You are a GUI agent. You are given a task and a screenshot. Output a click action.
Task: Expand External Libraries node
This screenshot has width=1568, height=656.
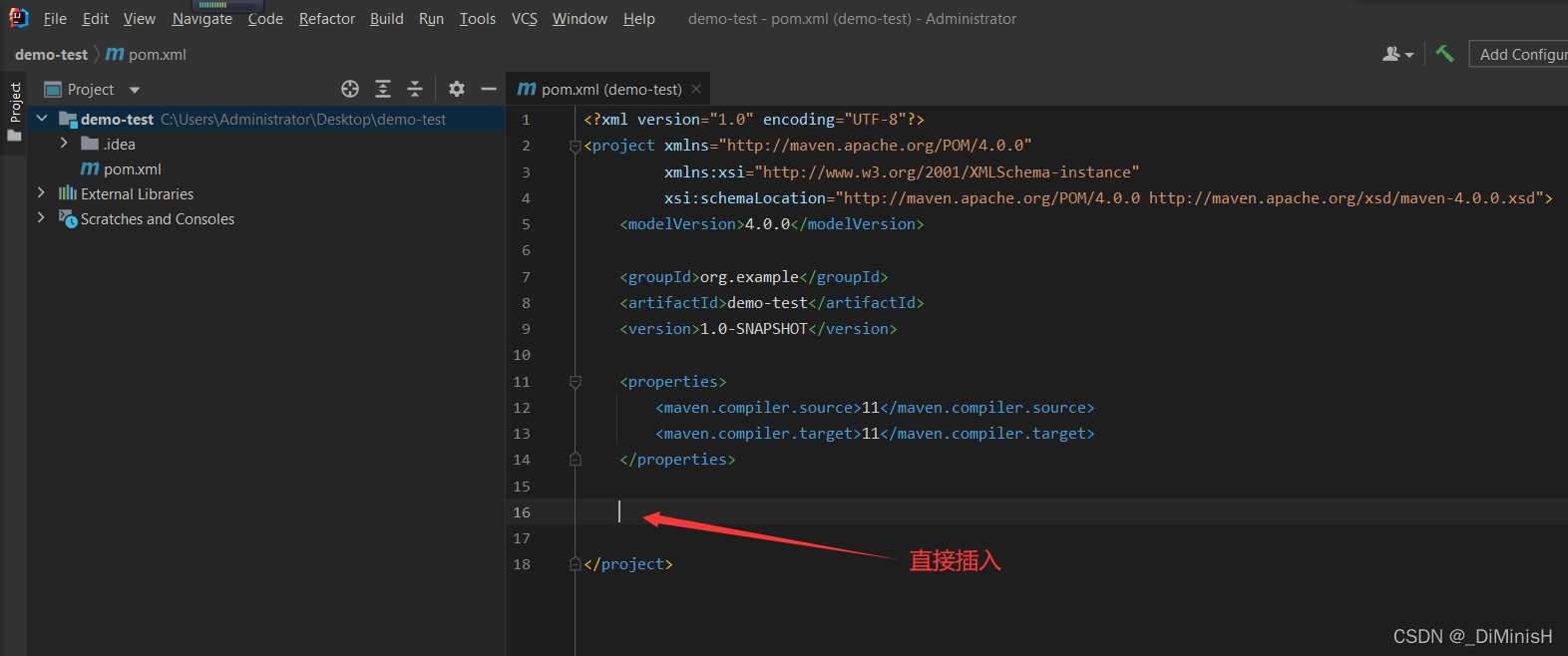41,193
